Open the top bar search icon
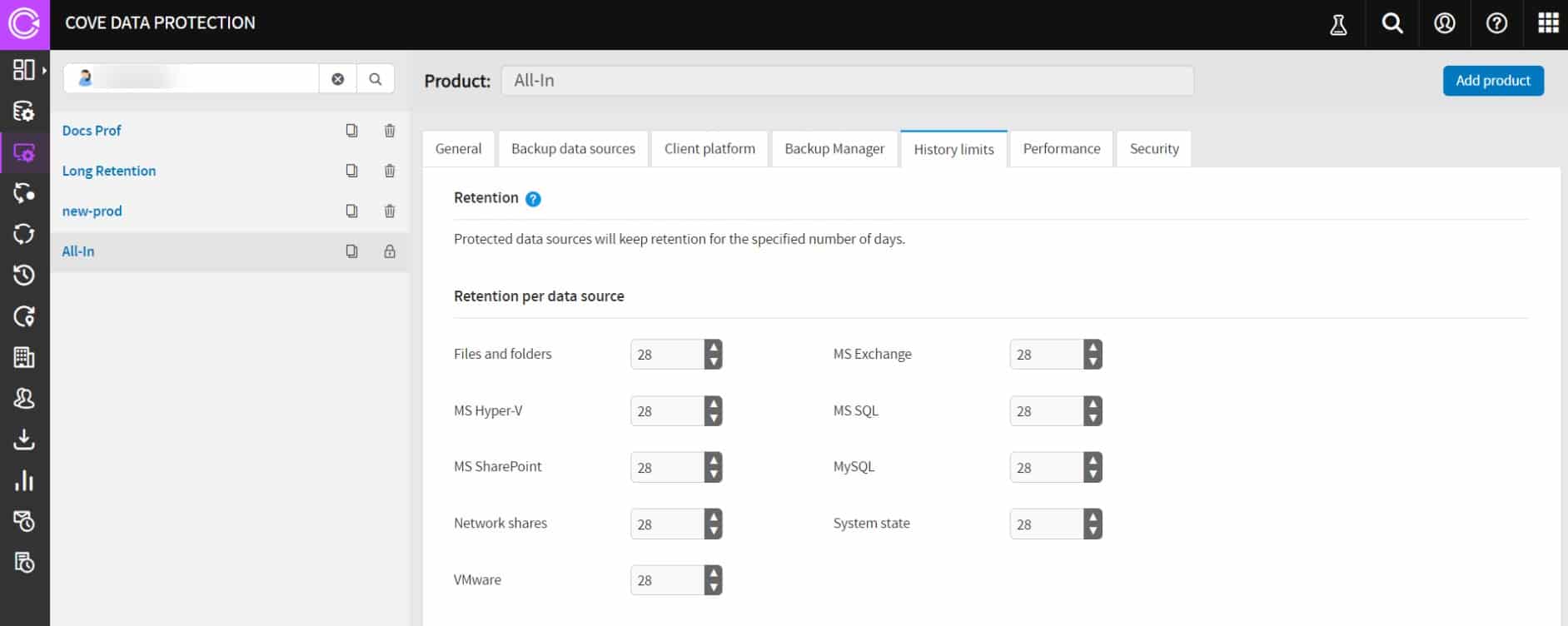 [1392, 23]
